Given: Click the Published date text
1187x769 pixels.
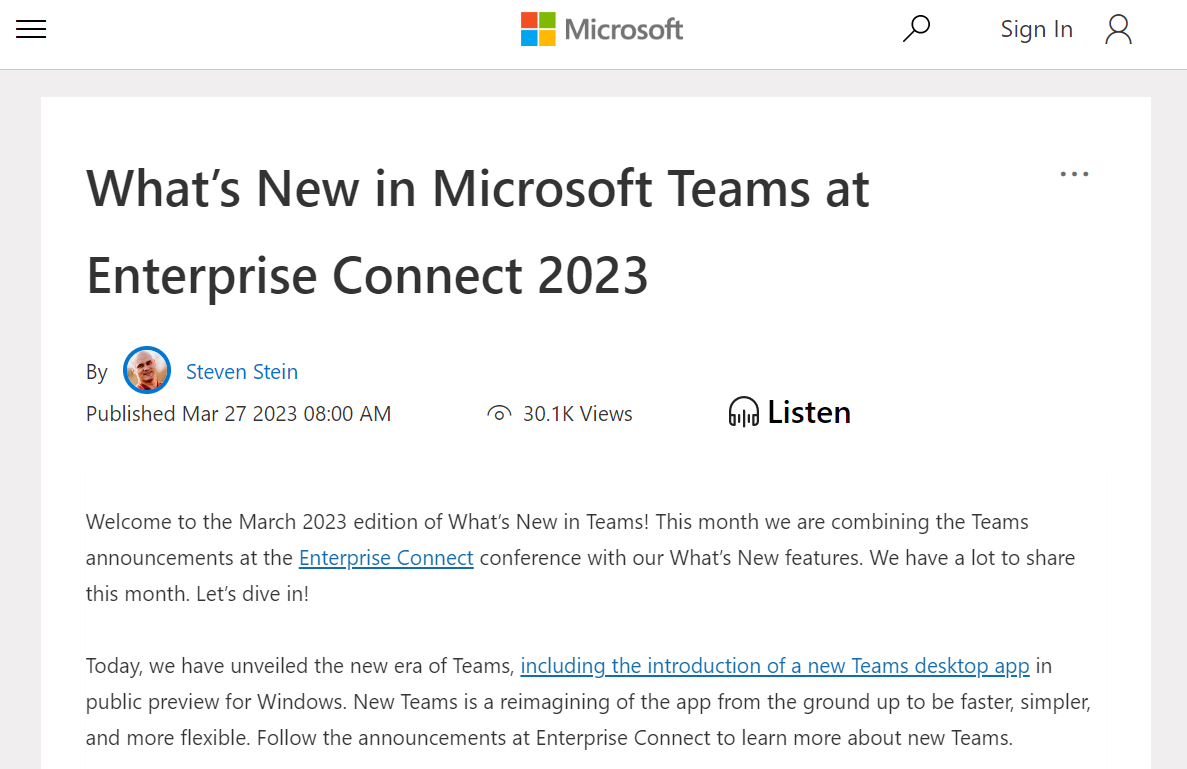Looking at the screenshot, I should click(238, 413).
